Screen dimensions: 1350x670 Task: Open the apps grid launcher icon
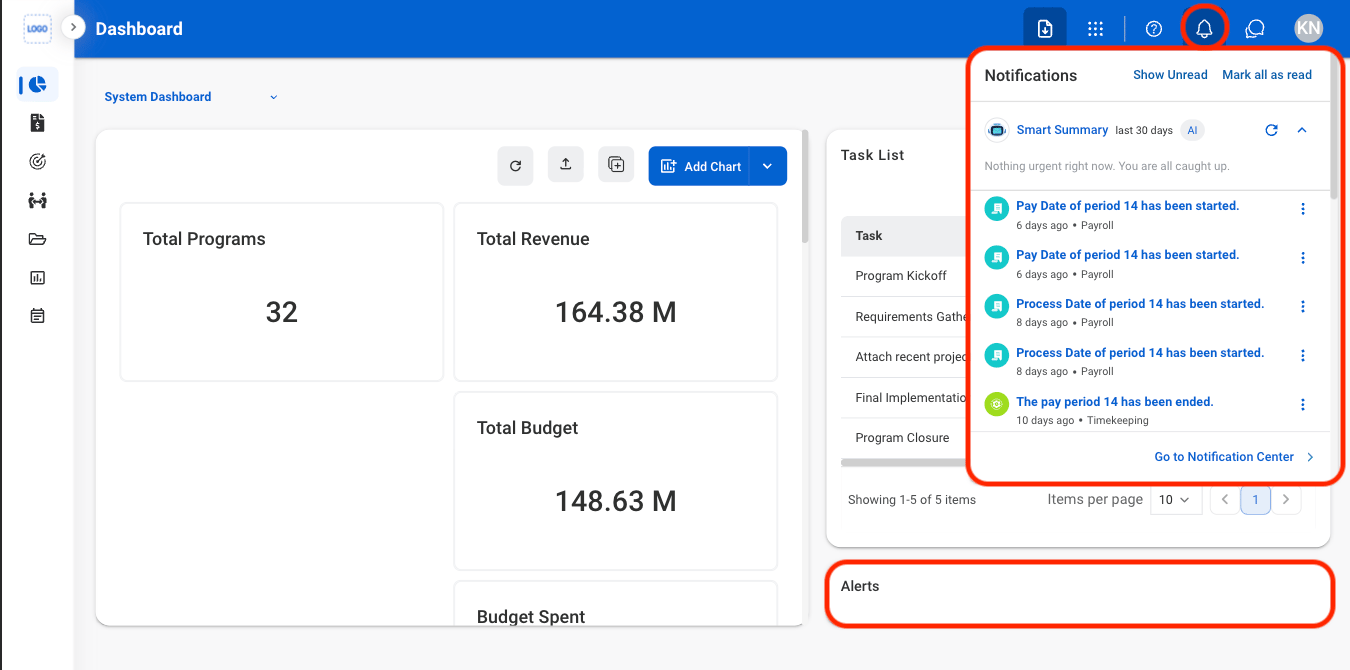tap(1095, 29)
